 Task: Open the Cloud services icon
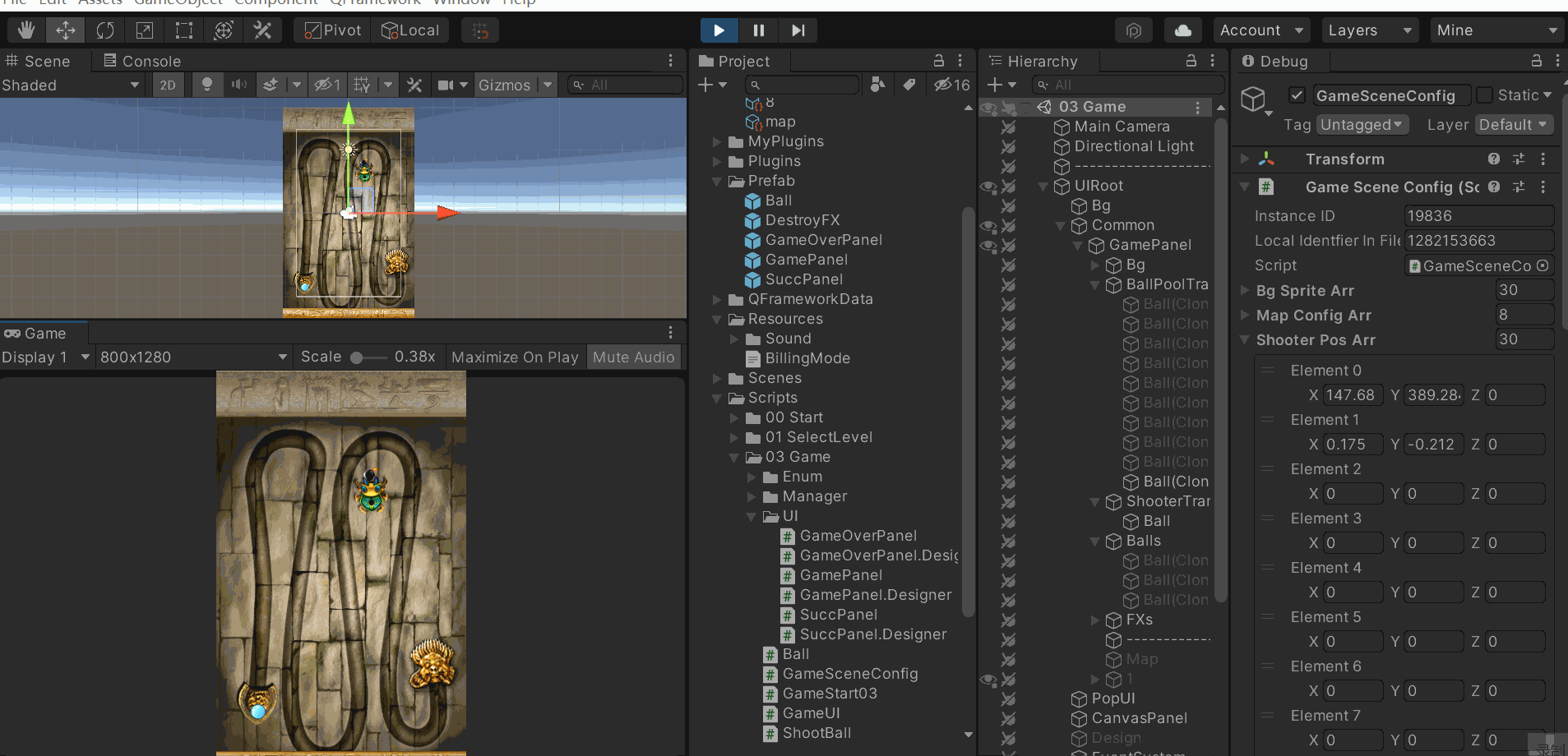pos(1183,30)
